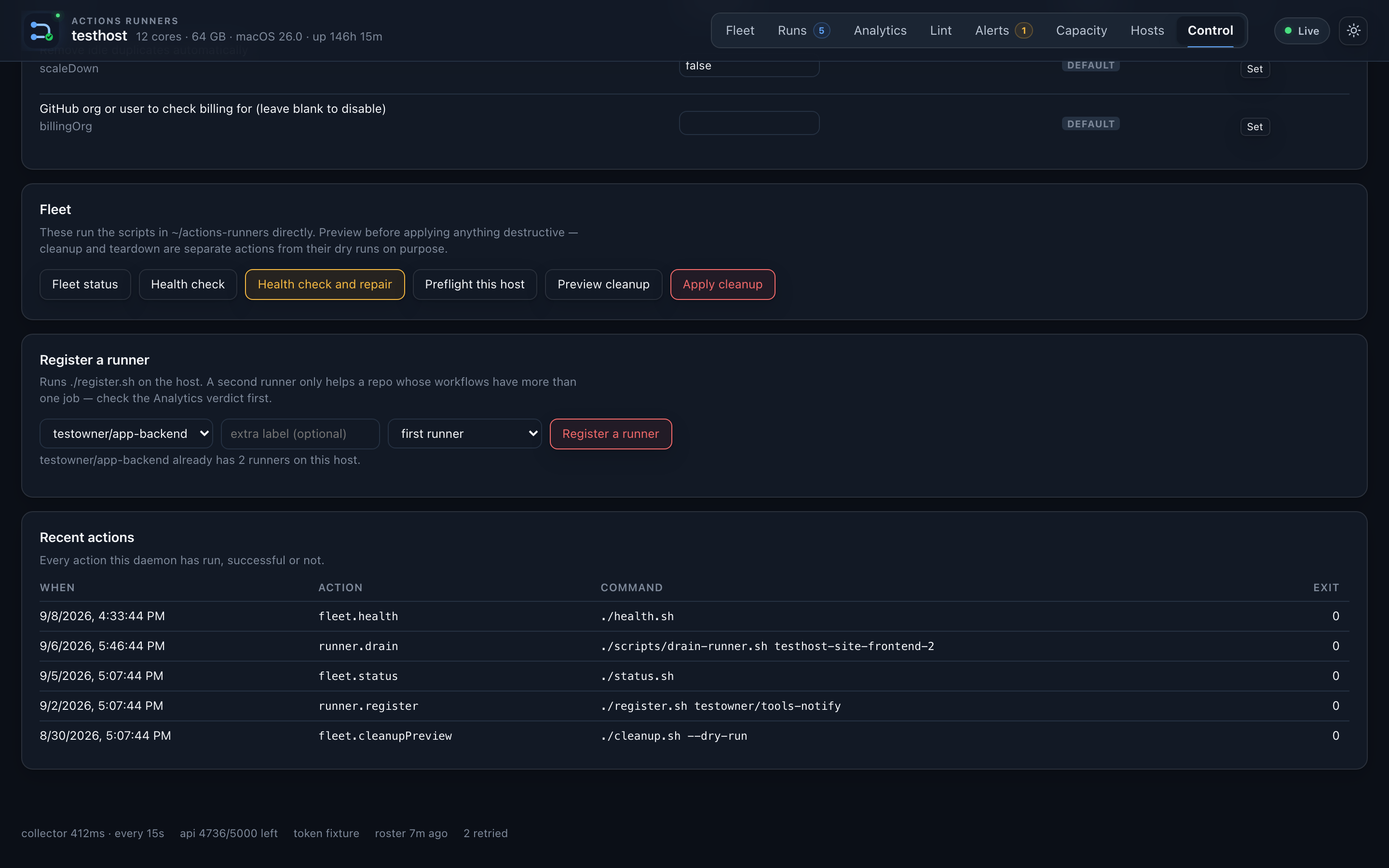Click the 2 retried status entry
This screenshot has height=868, width=1389.
point(486,833)
